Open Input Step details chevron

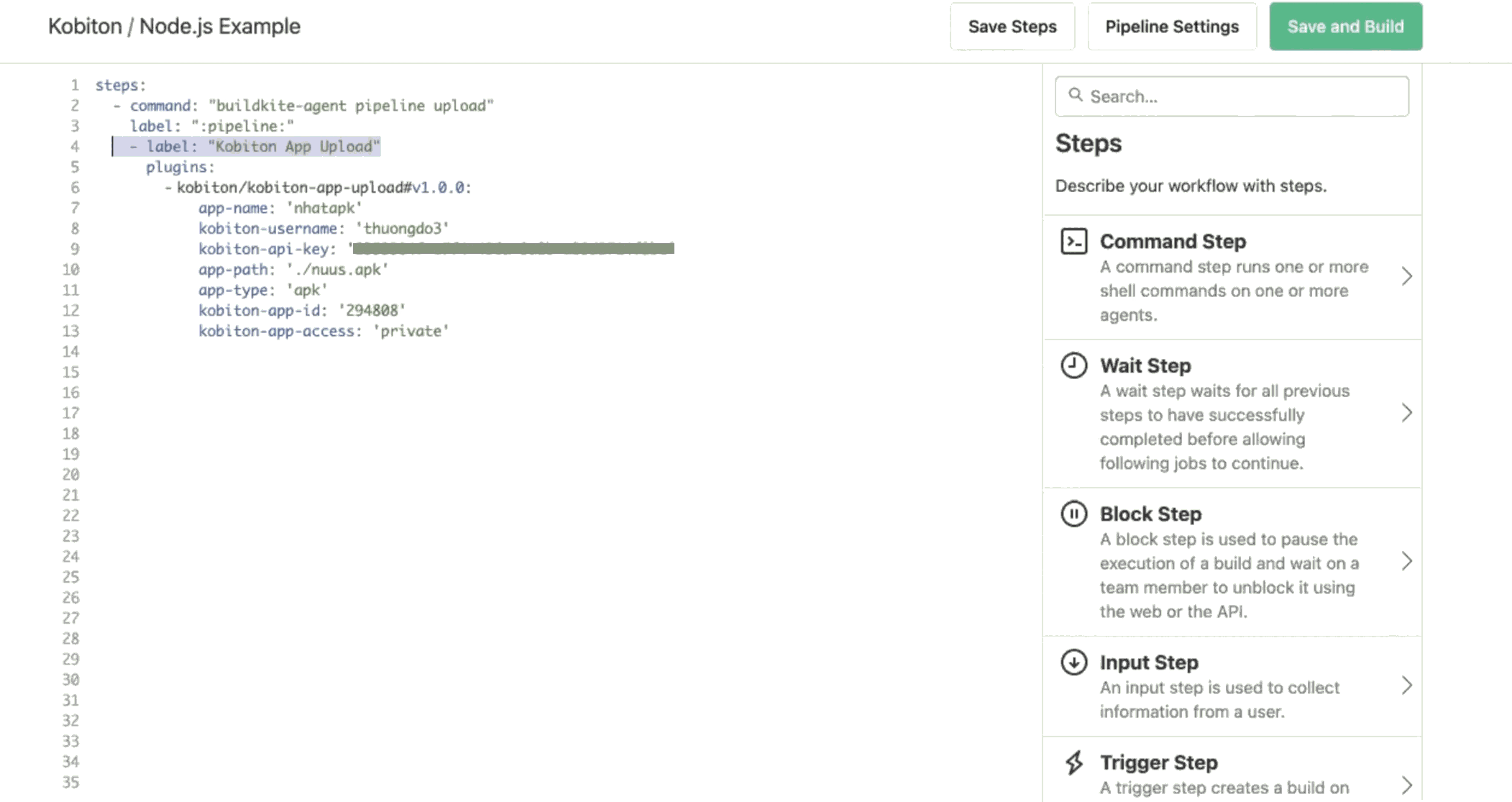1408,685
